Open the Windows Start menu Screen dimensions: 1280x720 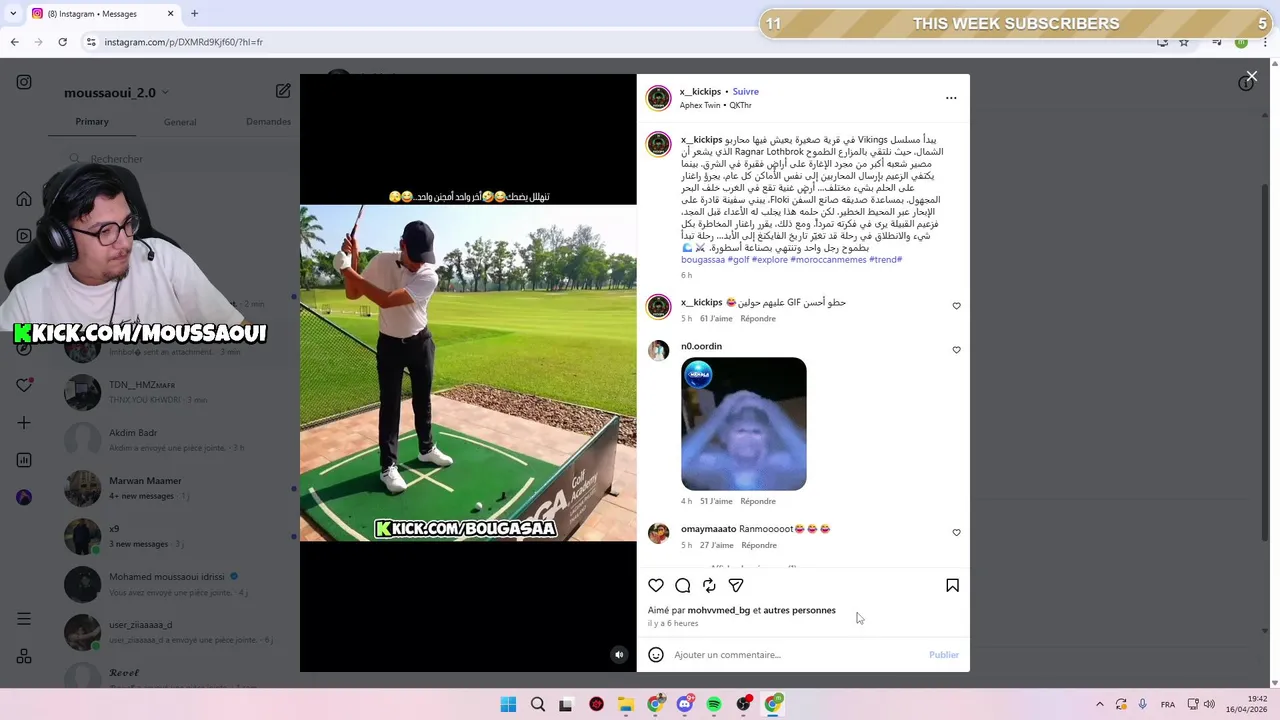[508, 704]
